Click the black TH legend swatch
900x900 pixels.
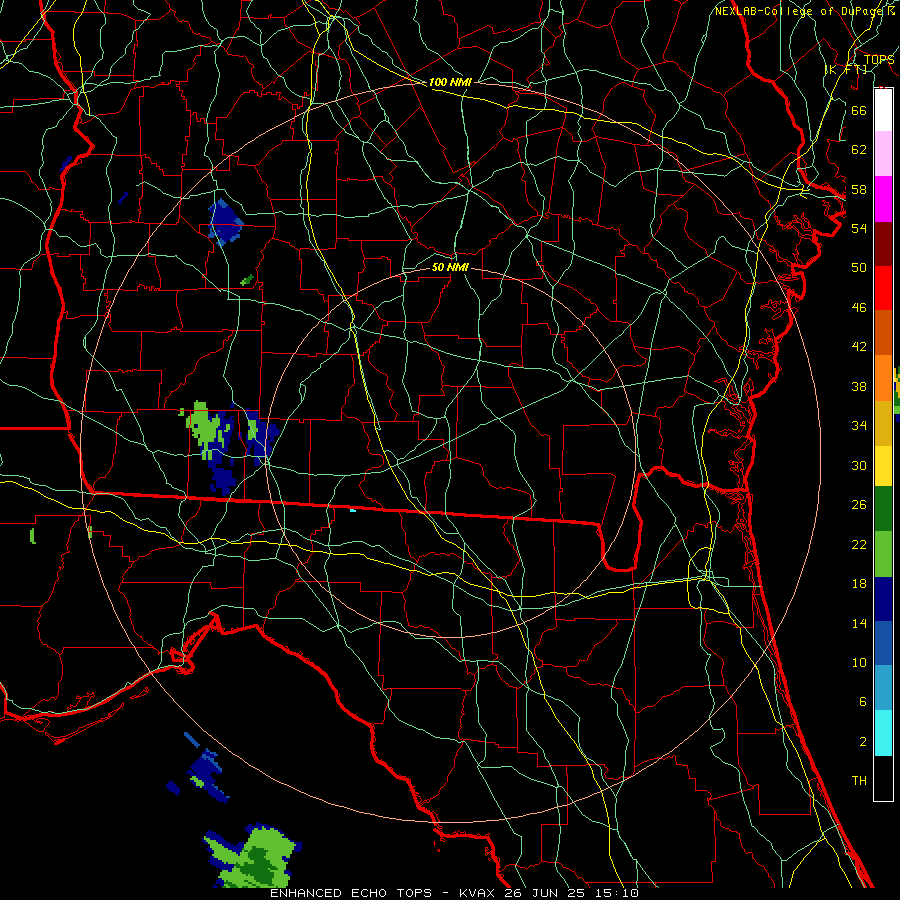pyautogui.click(x=883, y=778)
